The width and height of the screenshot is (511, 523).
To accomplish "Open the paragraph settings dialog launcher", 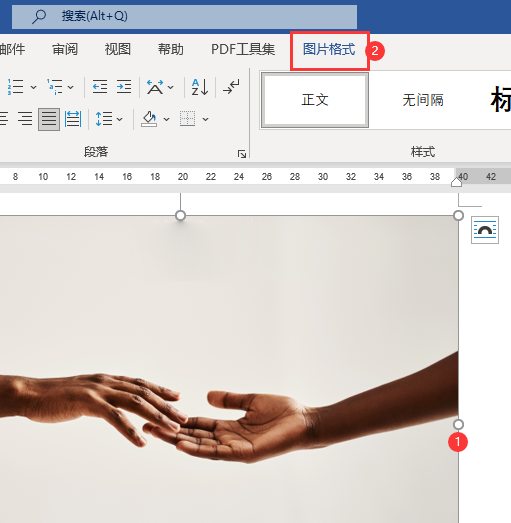I will 242,154.
